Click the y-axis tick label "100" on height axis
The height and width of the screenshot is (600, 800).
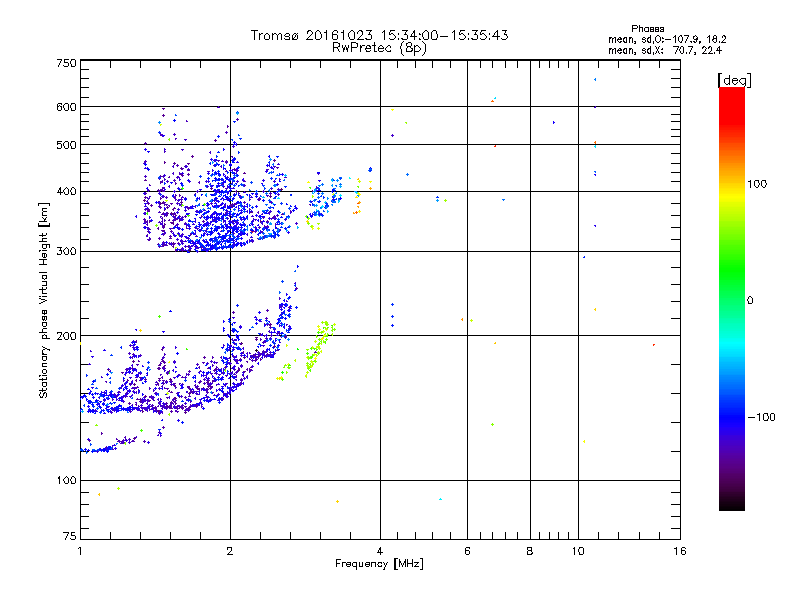tap(66, 481)
